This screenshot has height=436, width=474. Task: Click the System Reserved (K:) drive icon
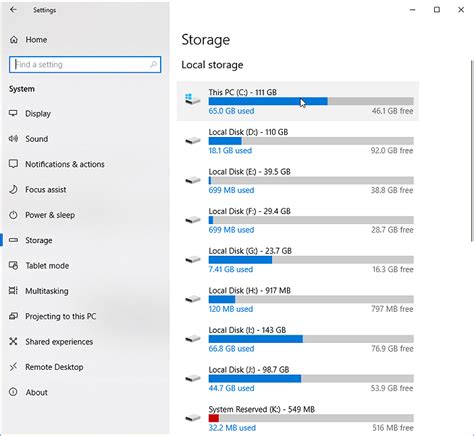coord(193,418)
